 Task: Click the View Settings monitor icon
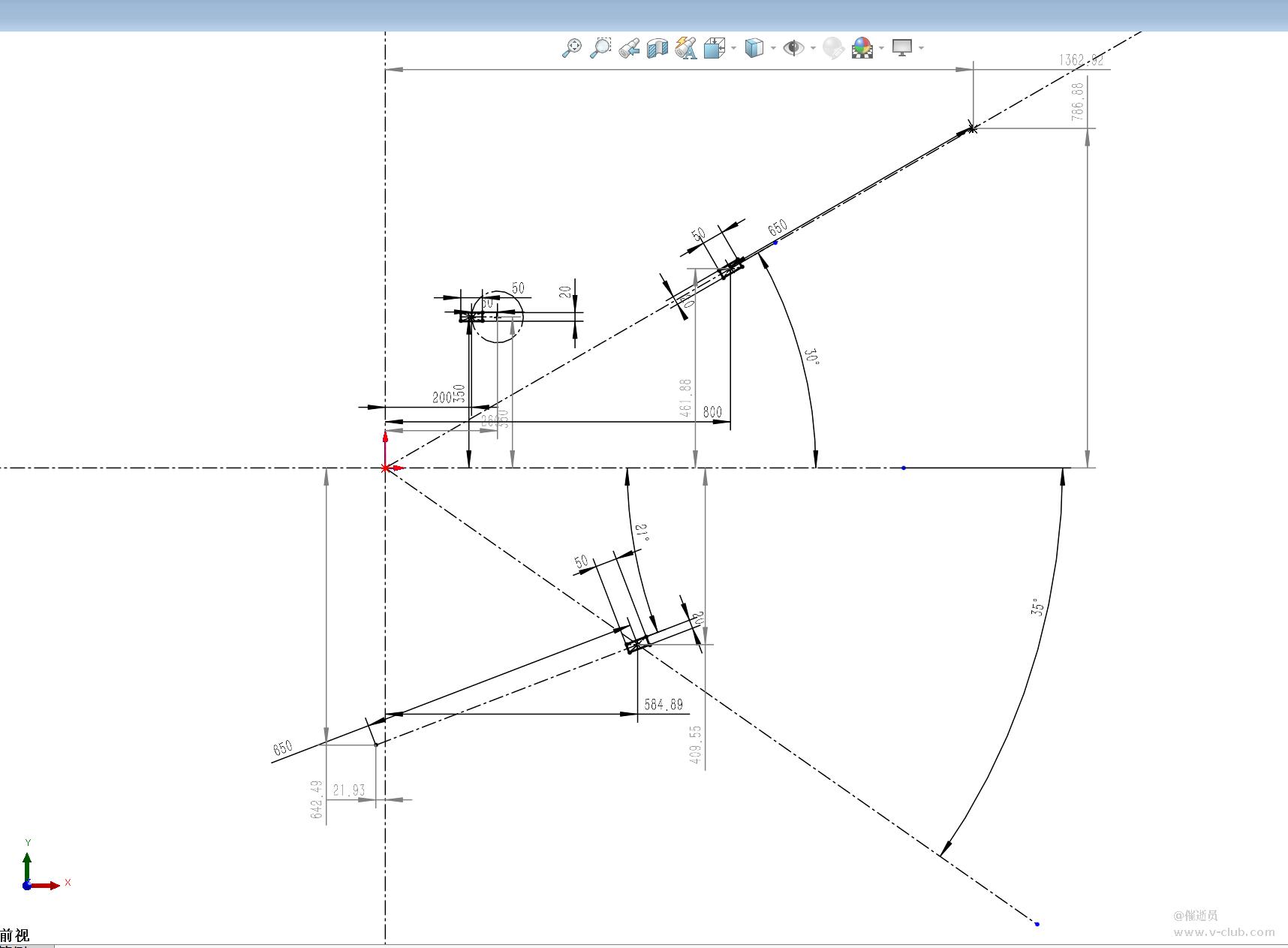902,48
